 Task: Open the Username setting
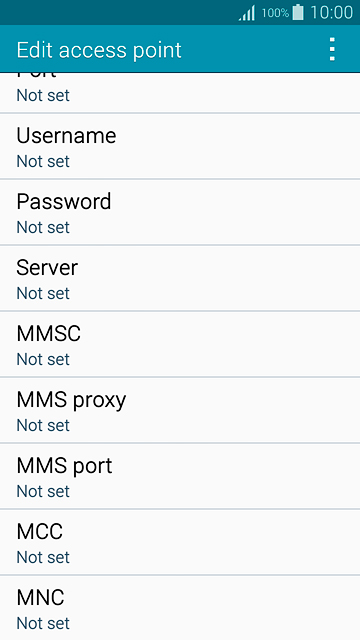tap(180, 146)
